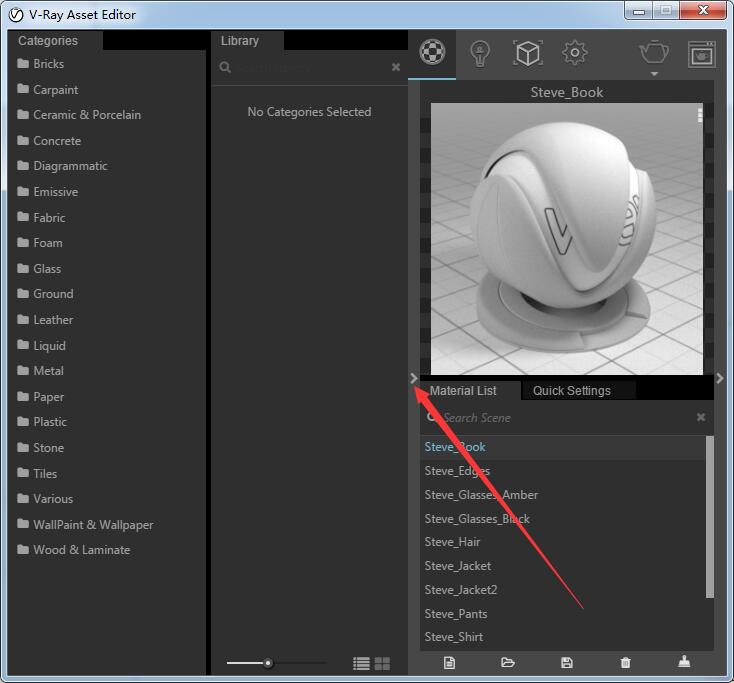The width and height of the screenshot is (734, 683).
Task: Open preview options dots menu
Action: [x=699, y=115]
